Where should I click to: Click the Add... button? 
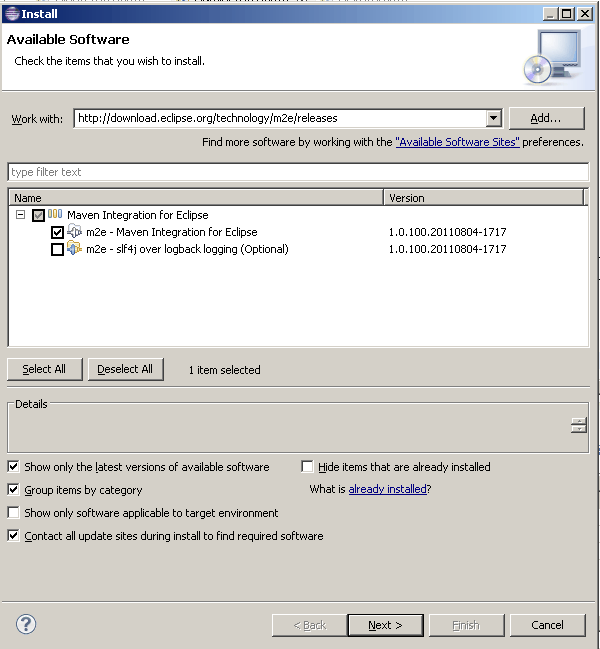pyautogui.click(x=547, y=118)
